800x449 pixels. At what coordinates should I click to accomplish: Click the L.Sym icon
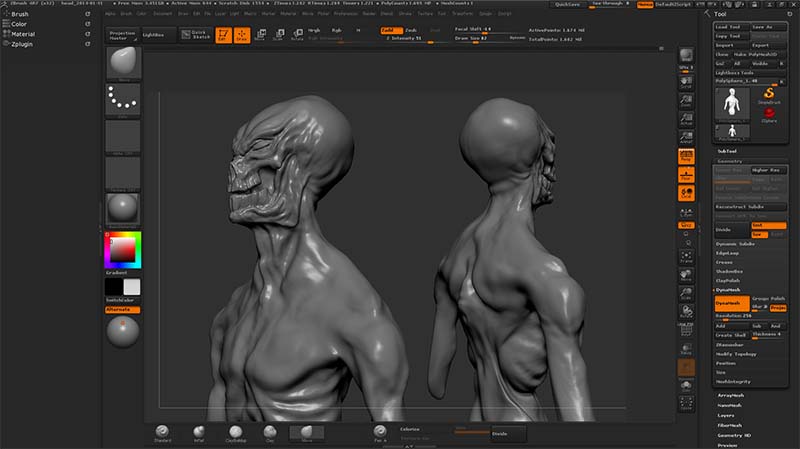[686, 212]
